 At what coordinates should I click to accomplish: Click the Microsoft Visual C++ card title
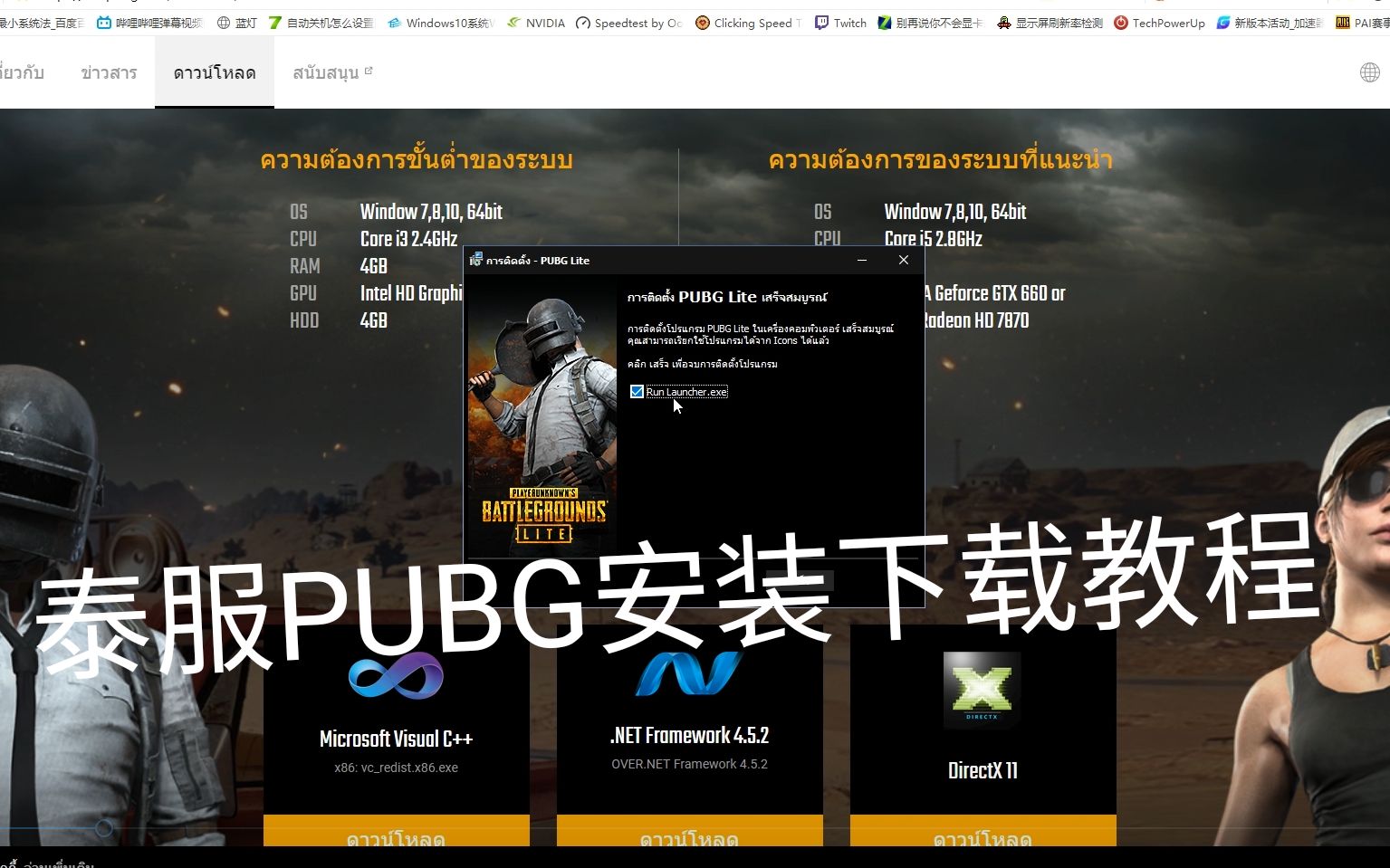pos(396,739)
